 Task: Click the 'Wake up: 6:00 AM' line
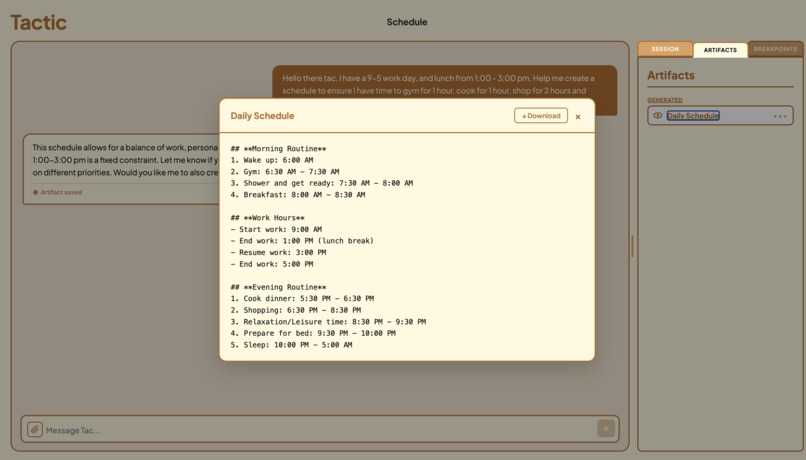click(271, 160)
